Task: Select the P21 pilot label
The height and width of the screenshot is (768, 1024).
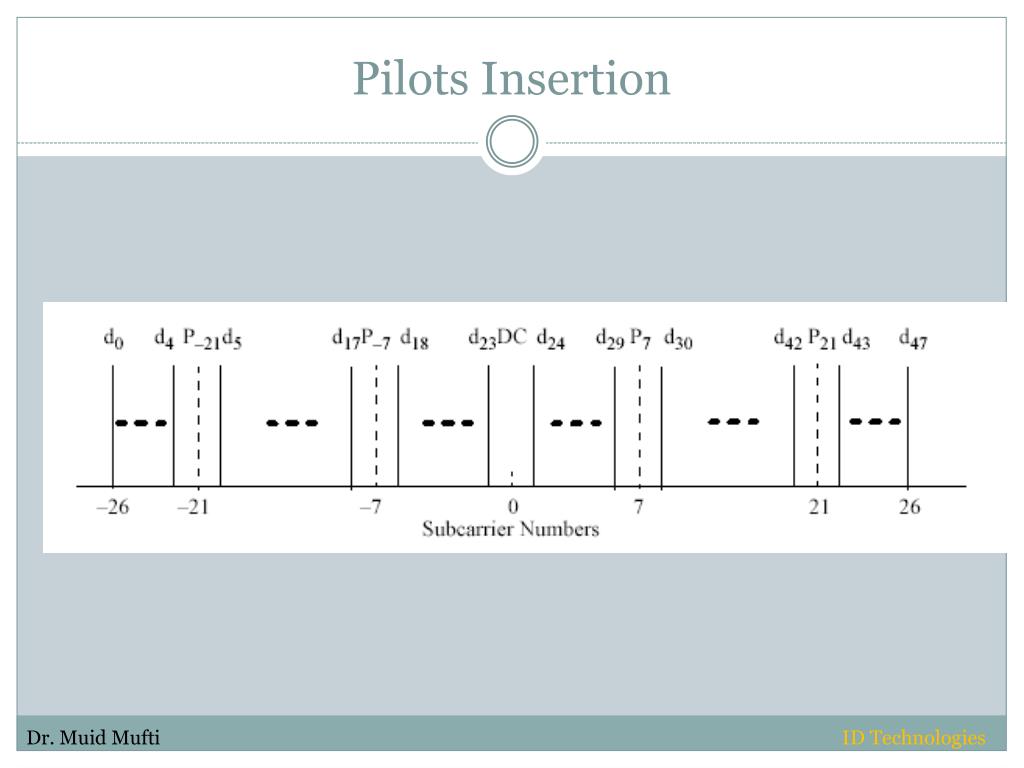Action: click(822, 338)
